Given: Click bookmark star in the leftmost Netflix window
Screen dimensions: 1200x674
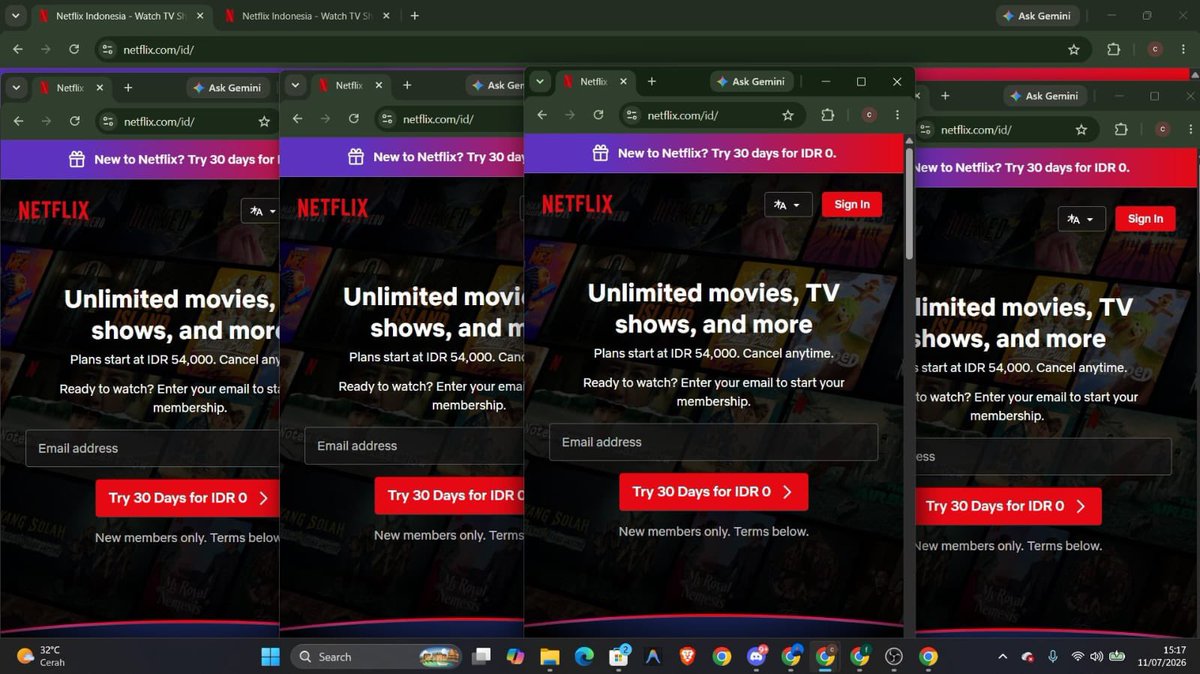Looking at the screenshot, I should (264, 121).
